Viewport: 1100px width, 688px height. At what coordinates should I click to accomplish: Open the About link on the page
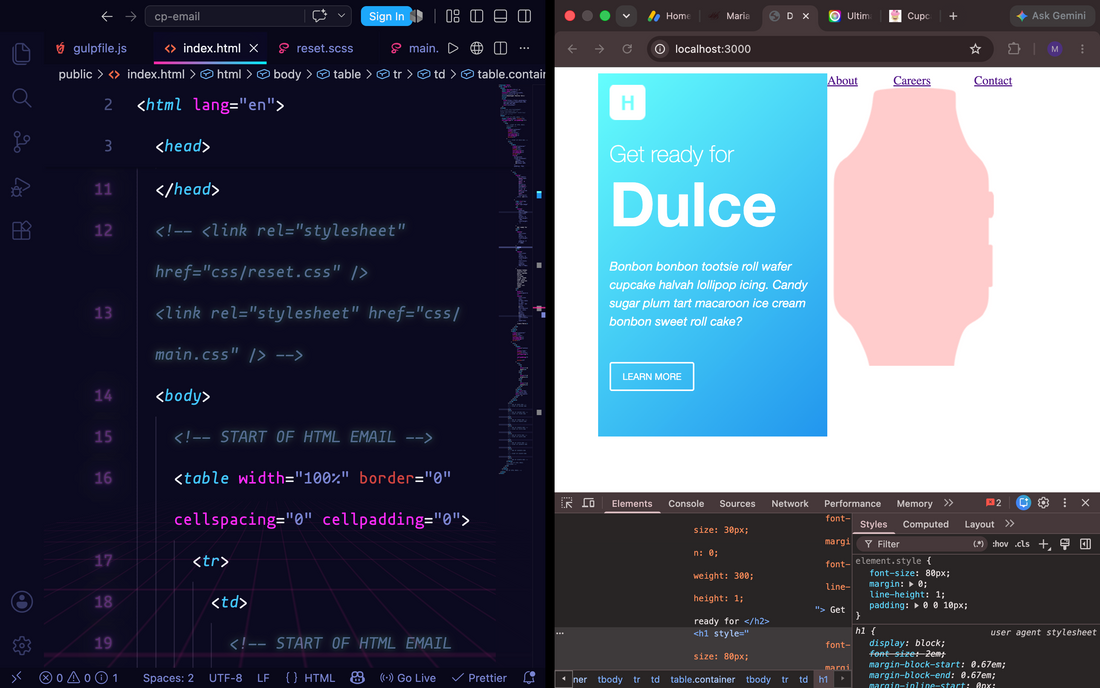point(842,81)
